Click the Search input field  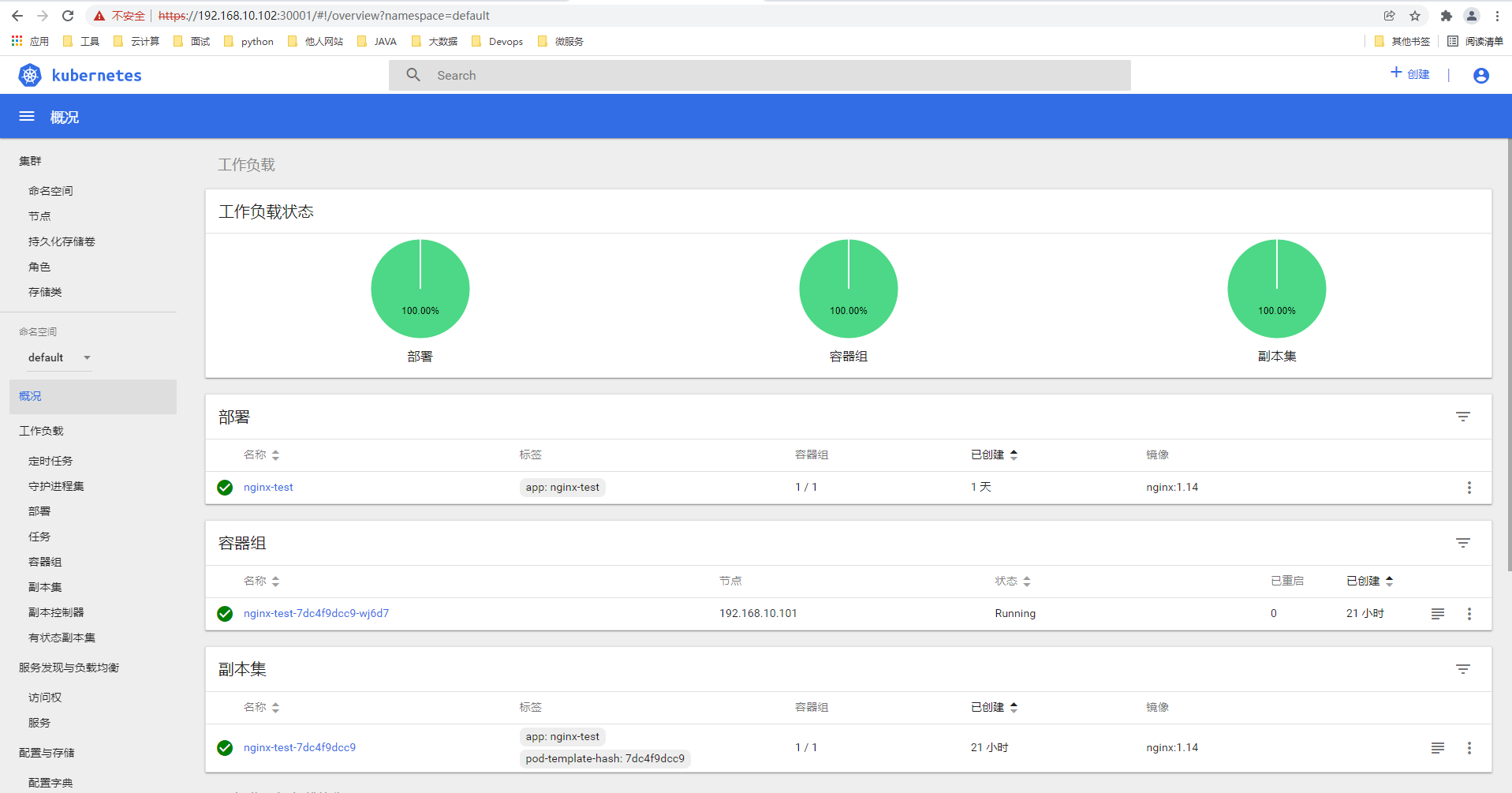(760, 75)
